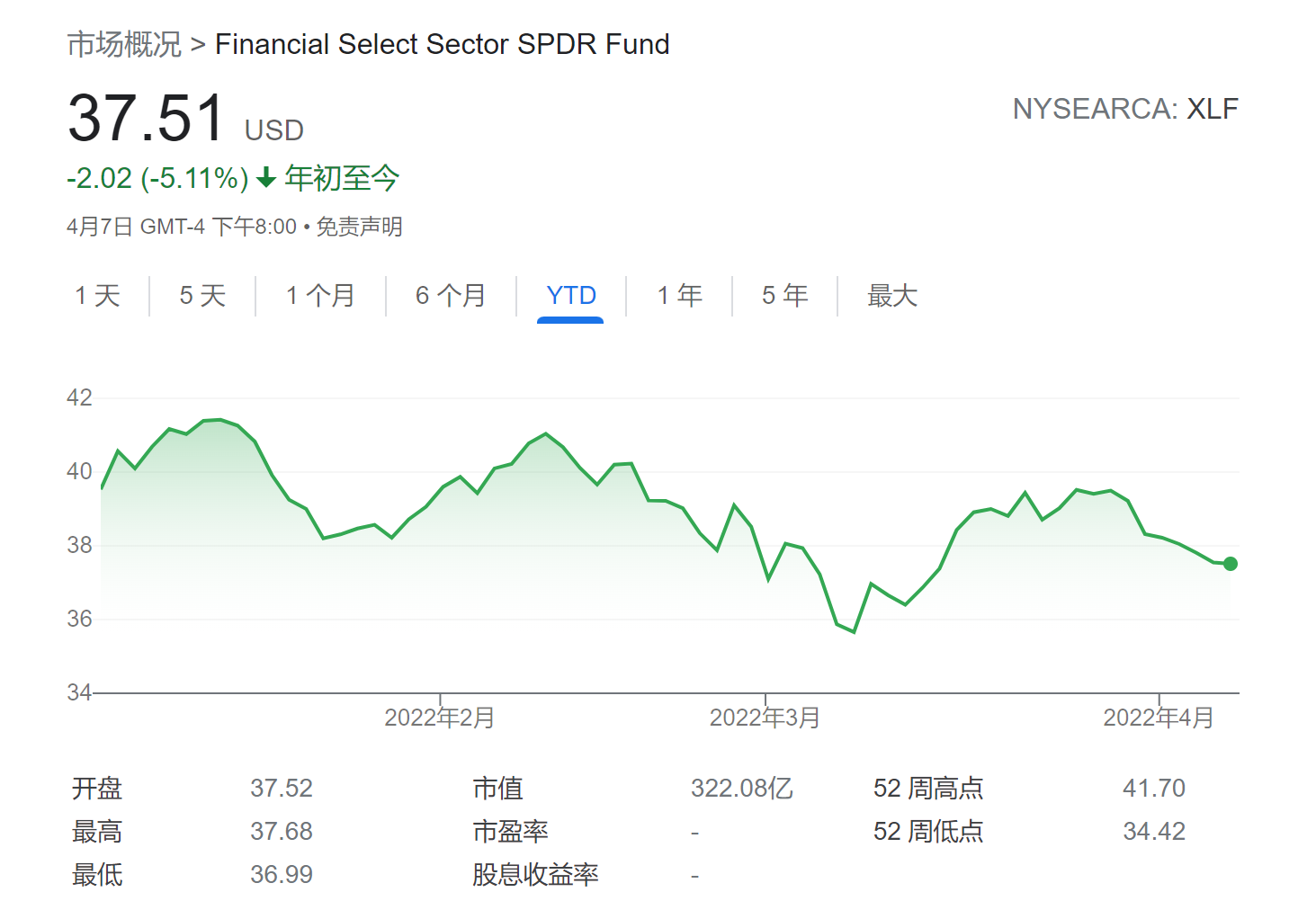Open the 市场概况 breadcrumb link
Screen dimensions: 1316x901
[x=124, y=44]
